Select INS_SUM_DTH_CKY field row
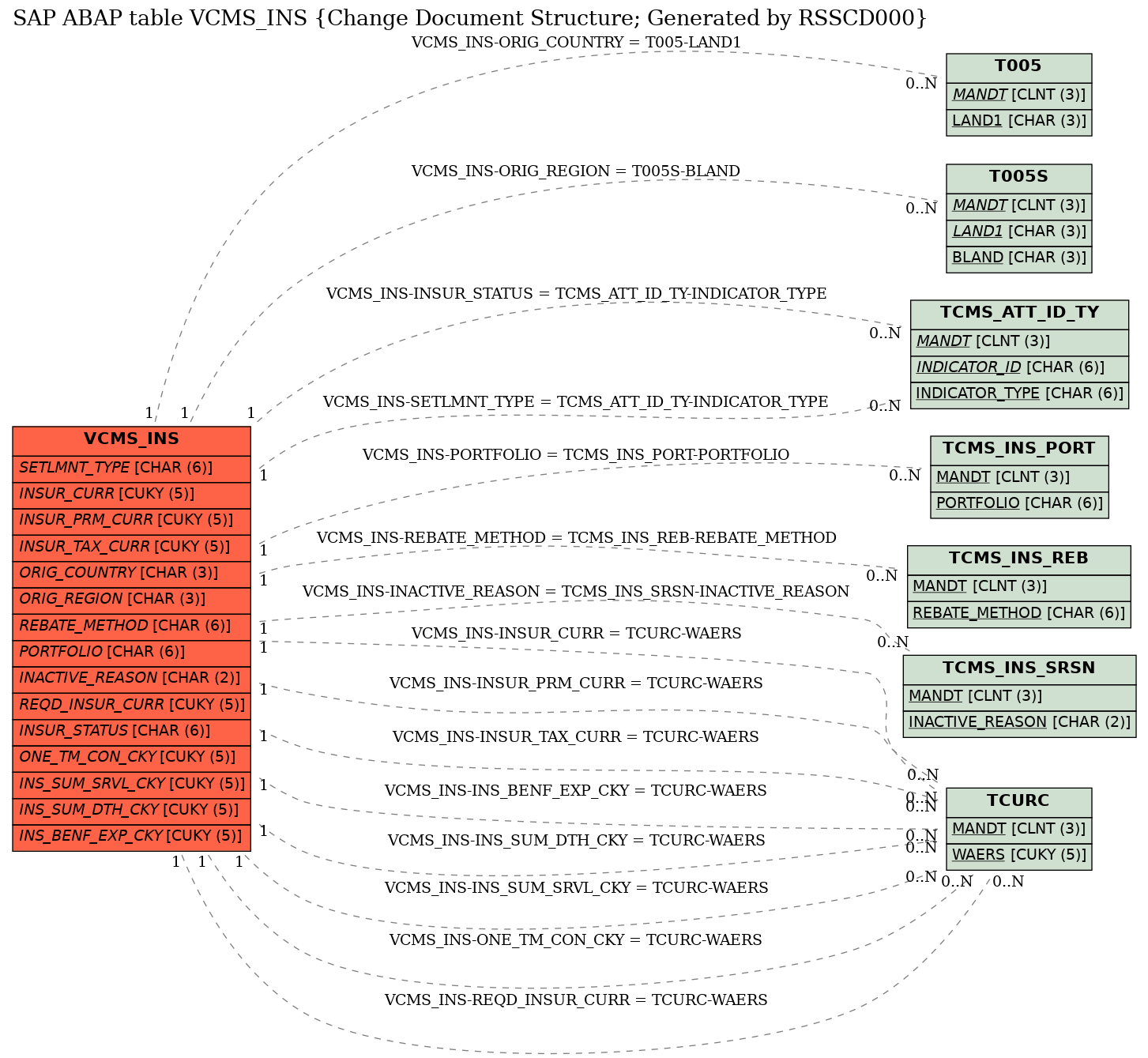 click(131, 811)
